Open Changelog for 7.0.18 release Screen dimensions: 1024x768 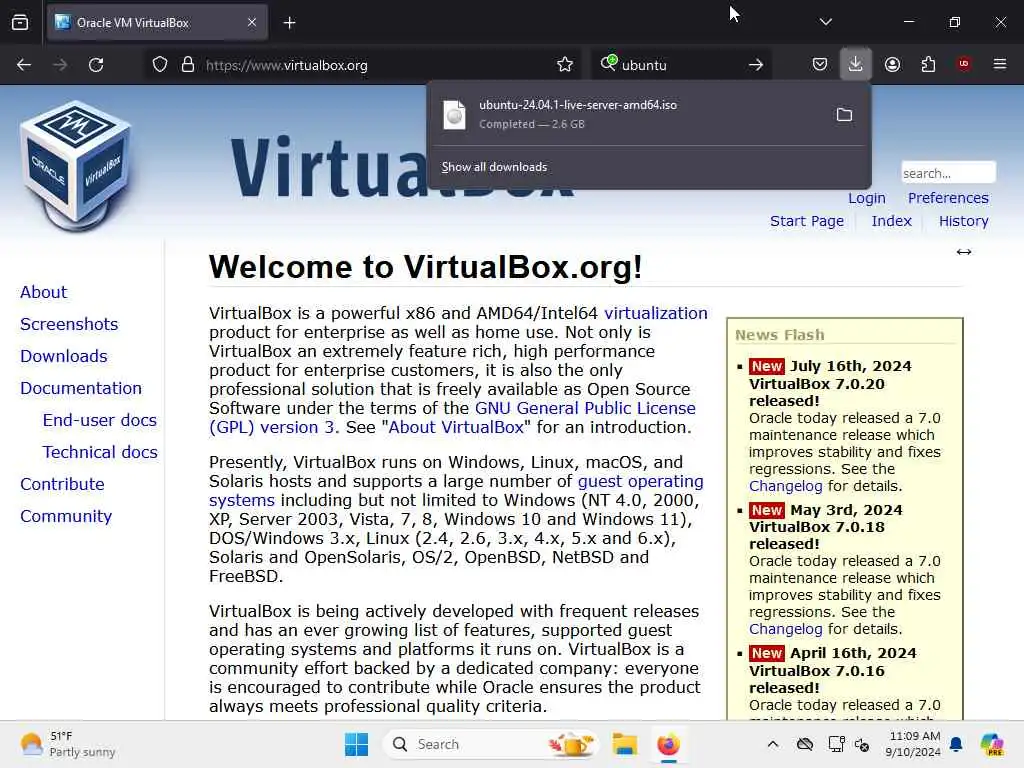click(x=786, y=629)
